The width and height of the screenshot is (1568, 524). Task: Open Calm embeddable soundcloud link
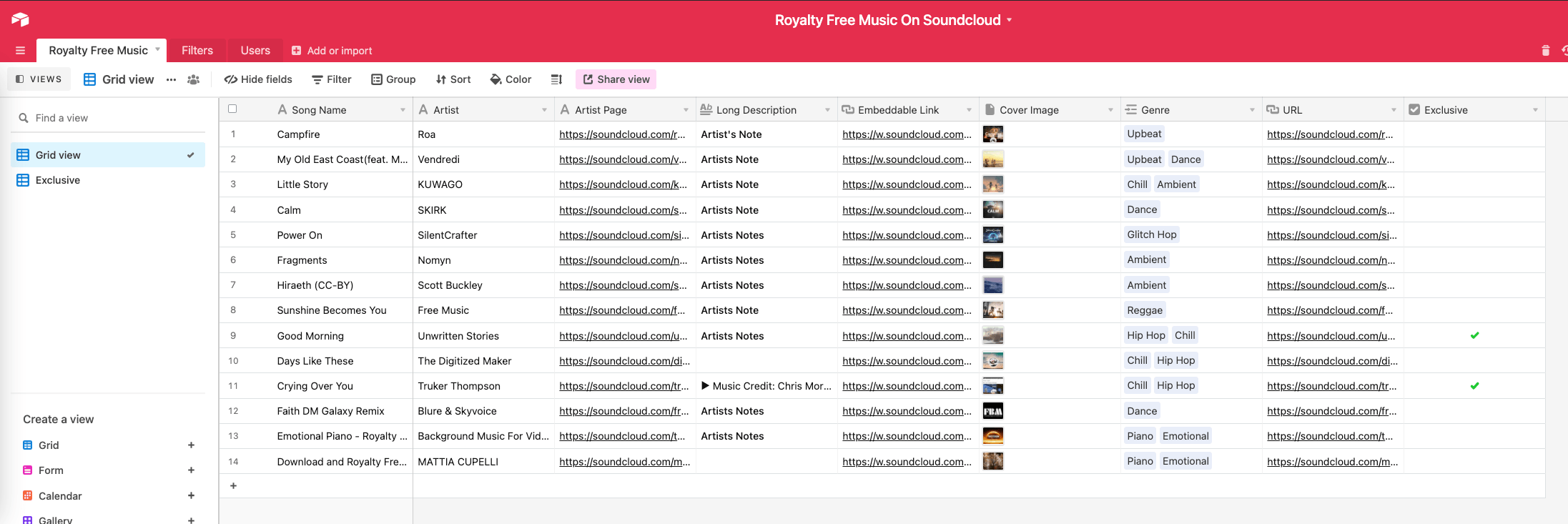click(x=907, y=210)
